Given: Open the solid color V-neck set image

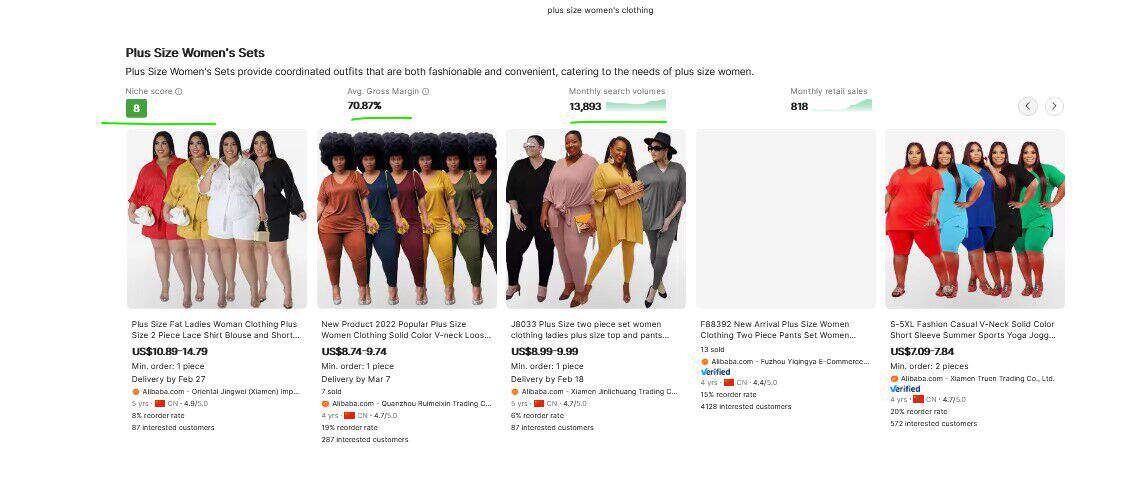Looking at the screenshot, I should (x=406, y=219).
